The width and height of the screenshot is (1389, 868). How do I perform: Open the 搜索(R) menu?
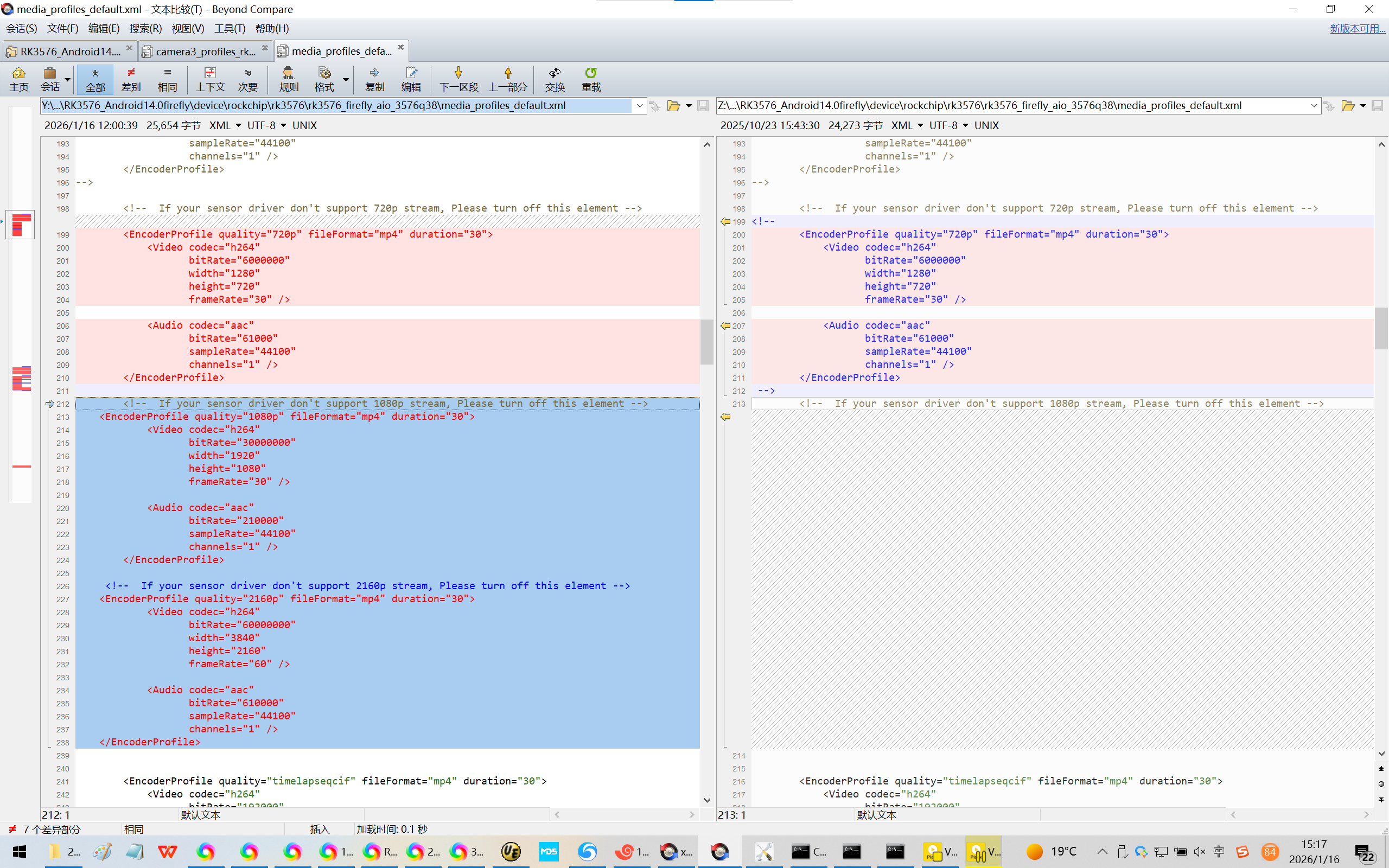pos(145,28)
